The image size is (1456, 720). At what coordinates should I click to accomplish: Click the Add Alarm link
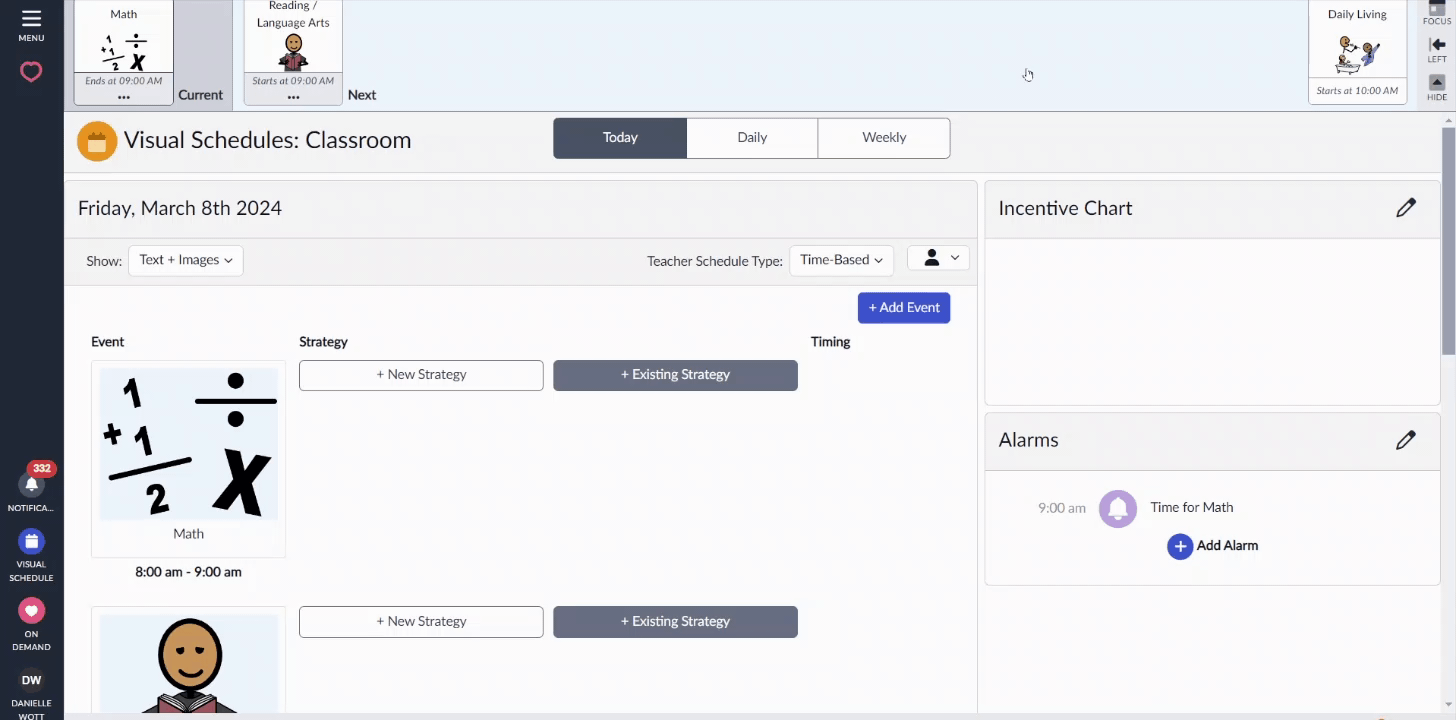point(1227,546)
